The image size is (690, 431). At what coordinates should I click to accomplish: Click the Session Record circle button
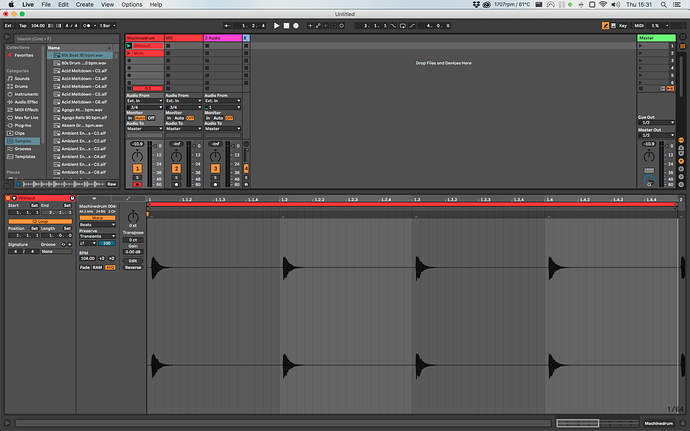coord(341,26)
